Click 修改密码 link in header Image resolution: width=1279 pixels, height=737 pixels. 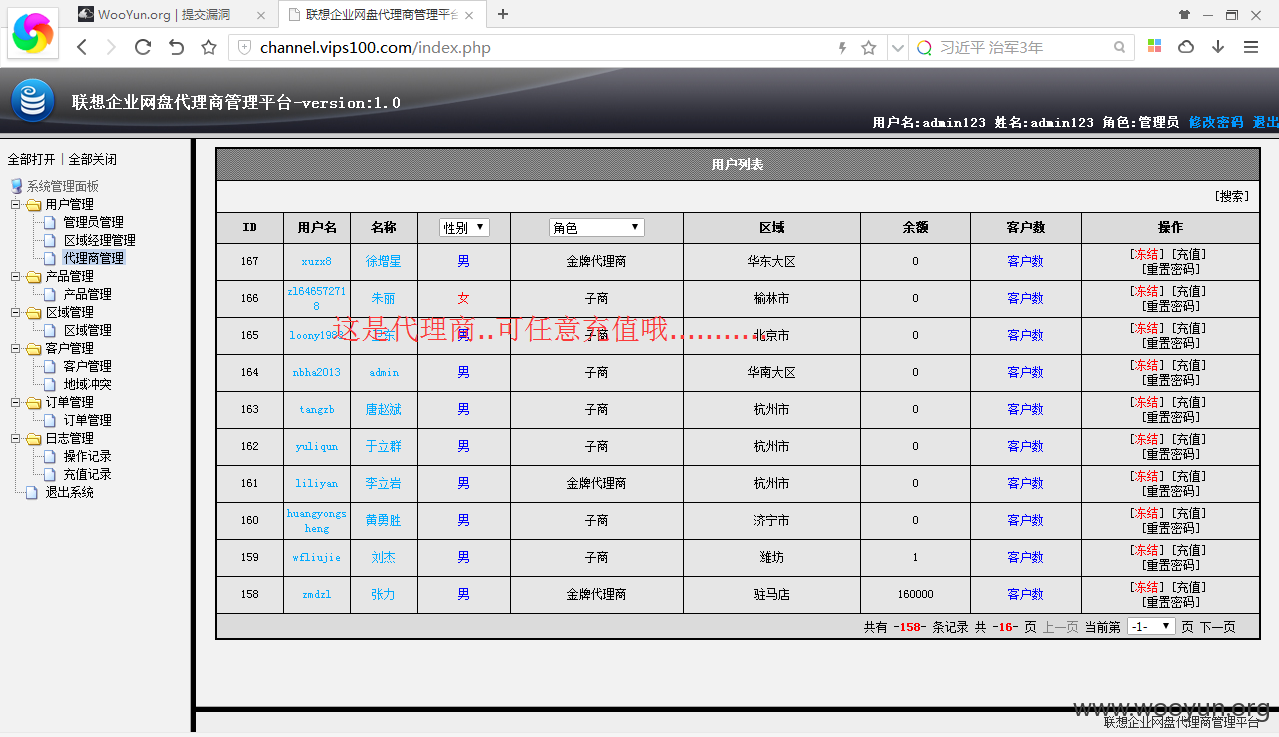click(1216, 122)
